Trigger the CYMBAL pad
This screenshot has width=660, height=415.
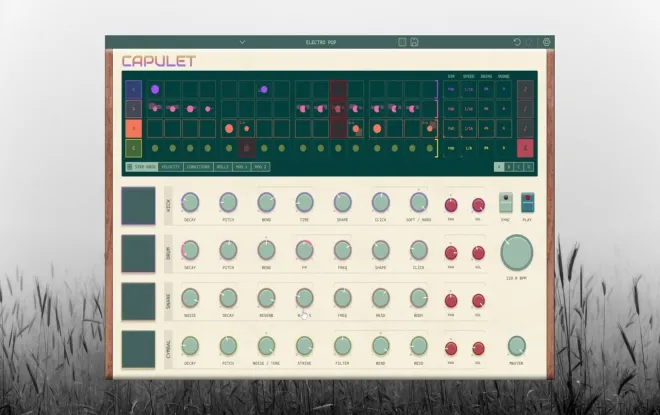pyautogui.click(x=138, y=349)
